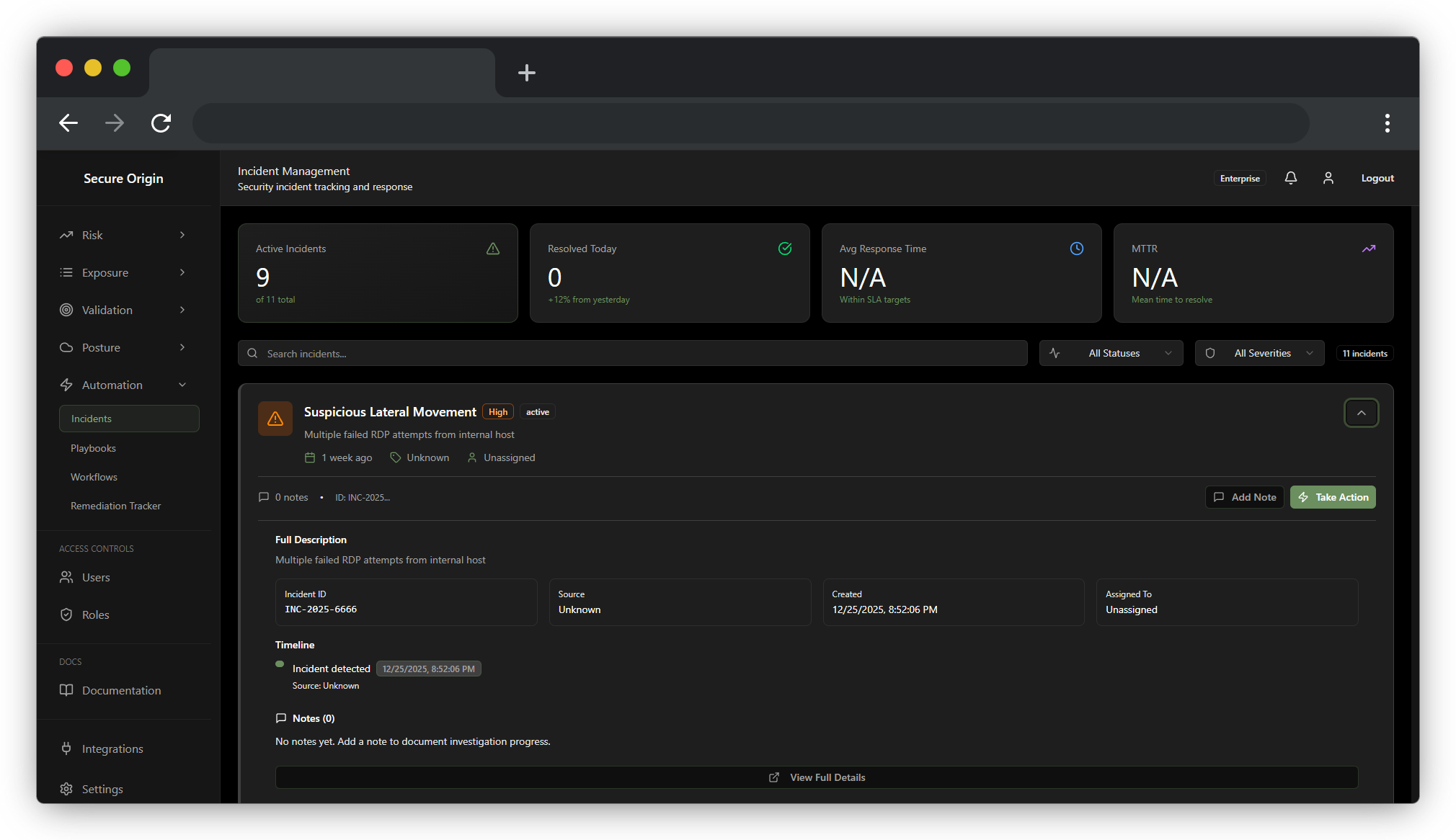Open the user profile icon
1456x840 pixels.
point(1328,178)
